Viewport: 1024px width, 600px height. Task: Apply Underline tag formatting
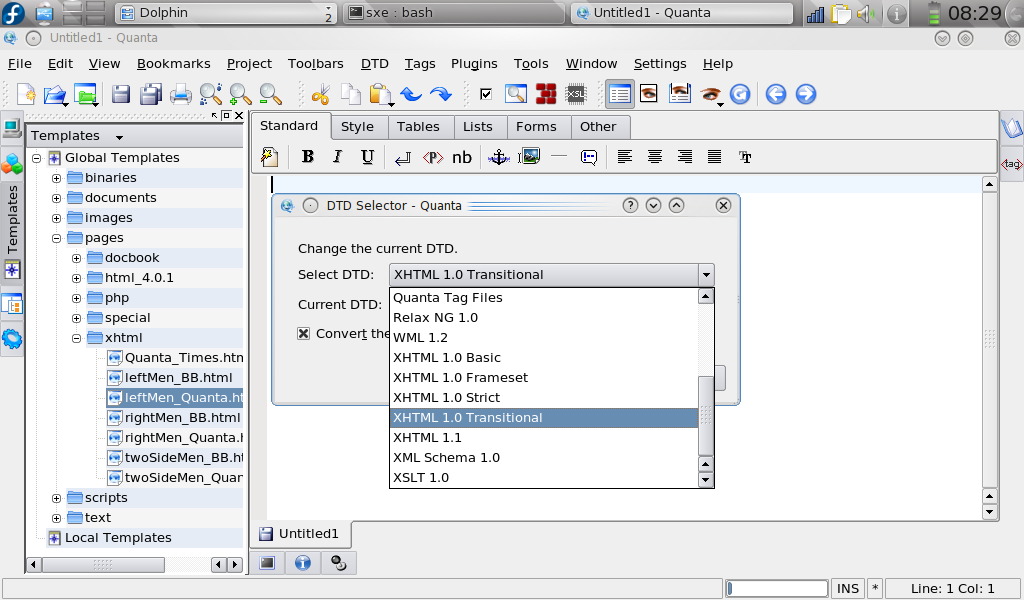tap(367, 157)
